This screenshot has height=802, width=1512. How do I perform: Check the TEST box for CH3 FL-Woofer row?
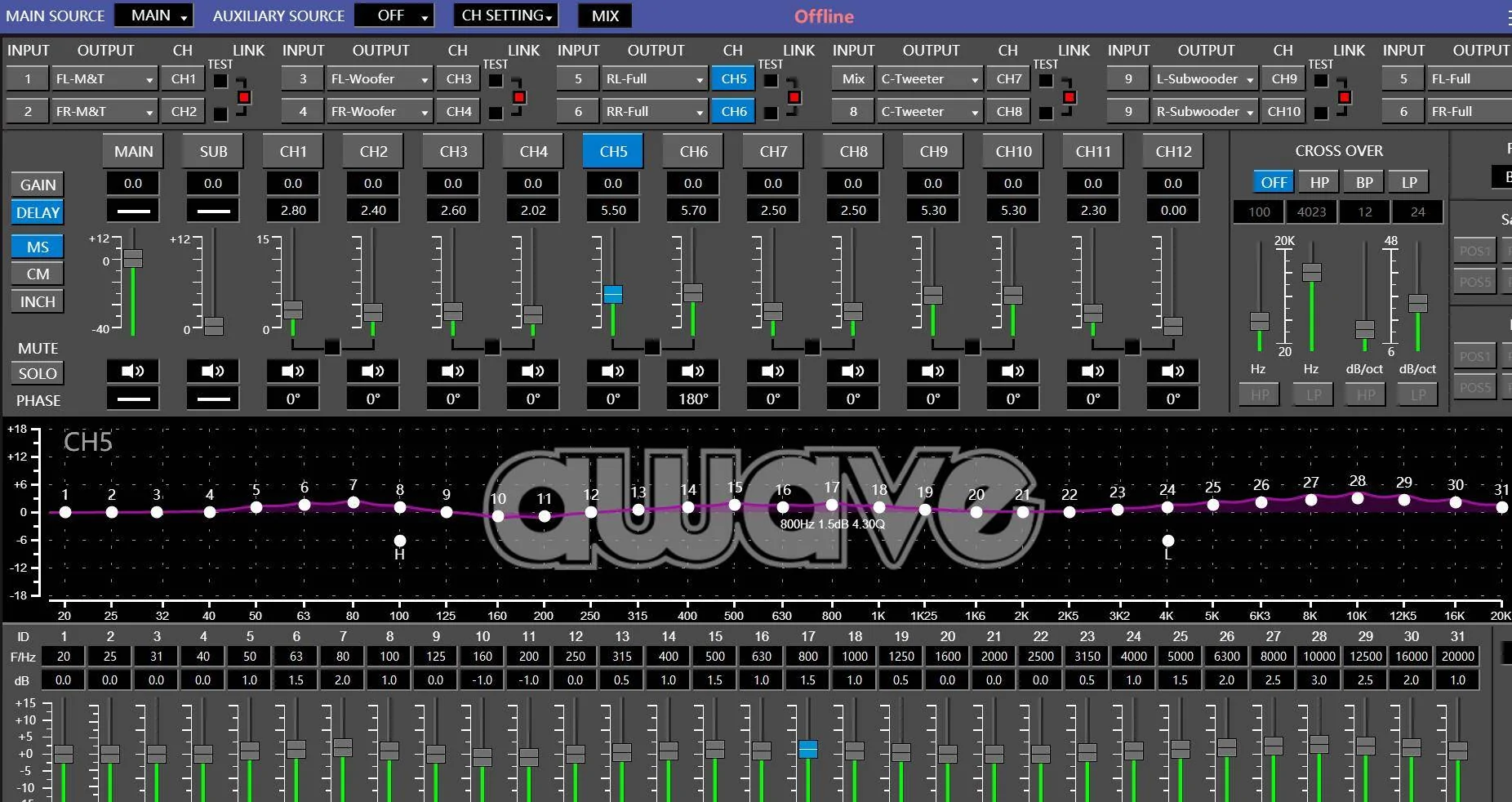coord(496,81)
